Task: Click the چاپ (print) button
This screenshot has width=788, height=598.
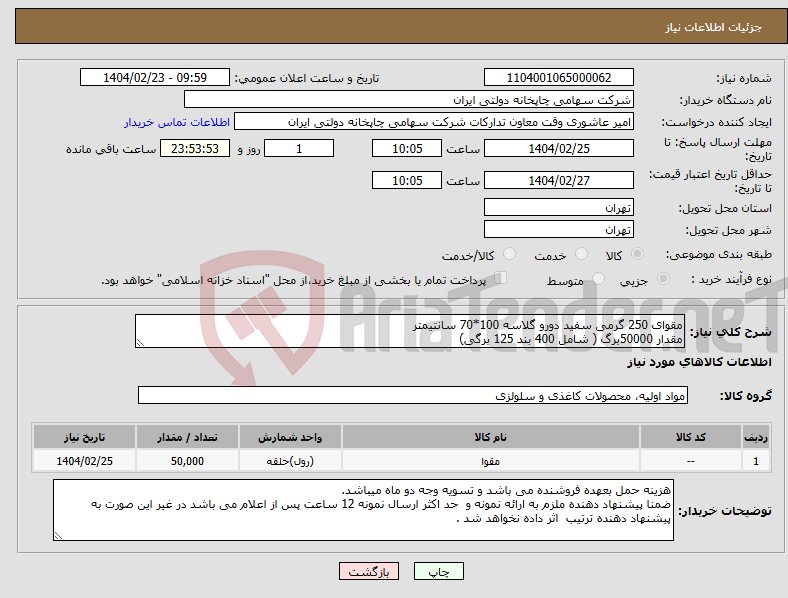Action: (x=438, y=571)
